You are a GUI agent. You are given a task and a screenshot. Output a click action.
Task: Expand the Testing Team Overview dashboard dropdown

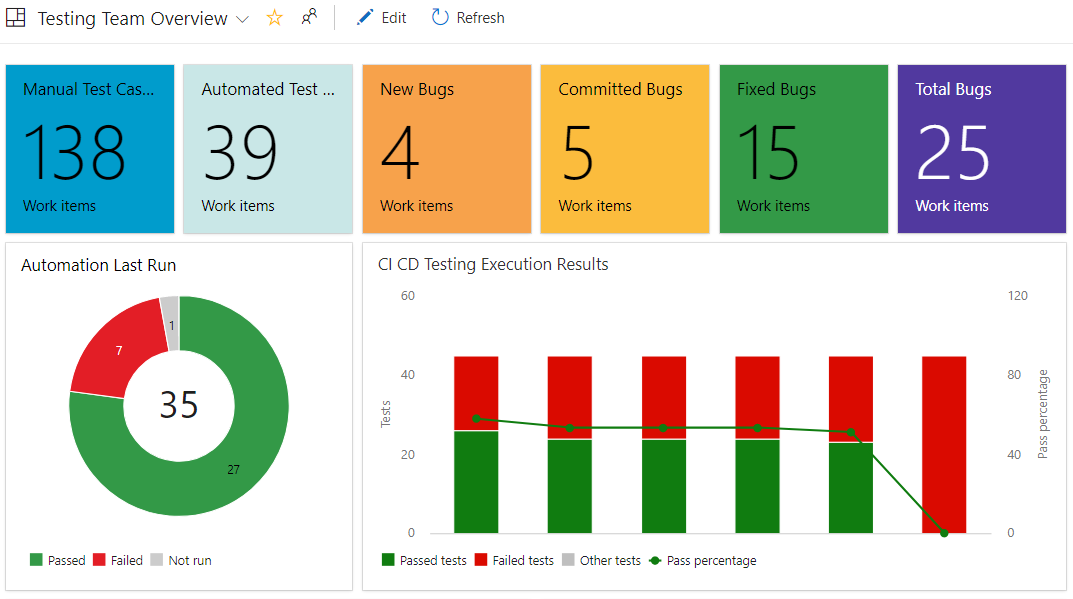pyautogui.click(x=242, y=19)
